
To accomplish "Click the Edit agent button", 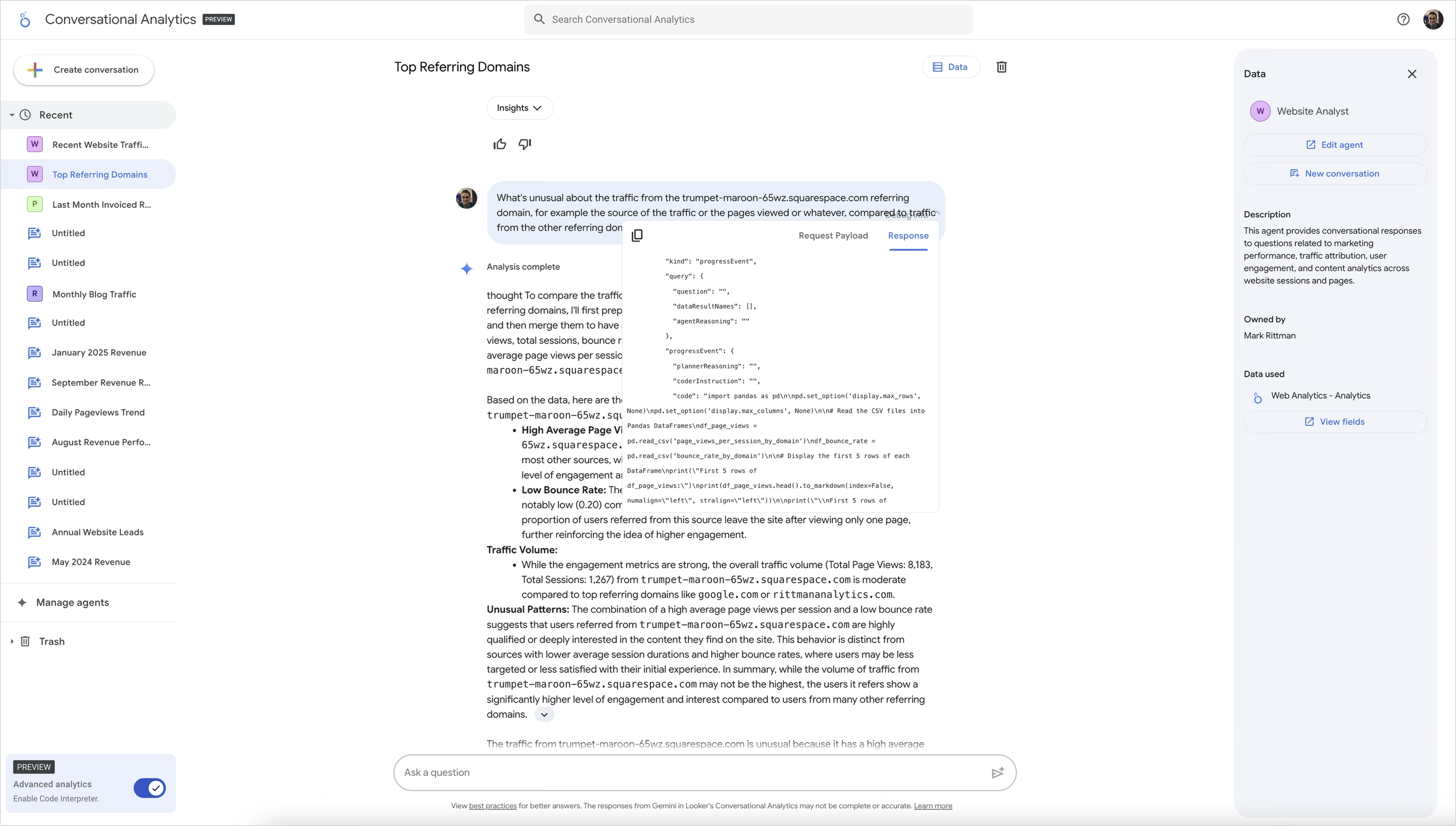I will point(1335,145).
